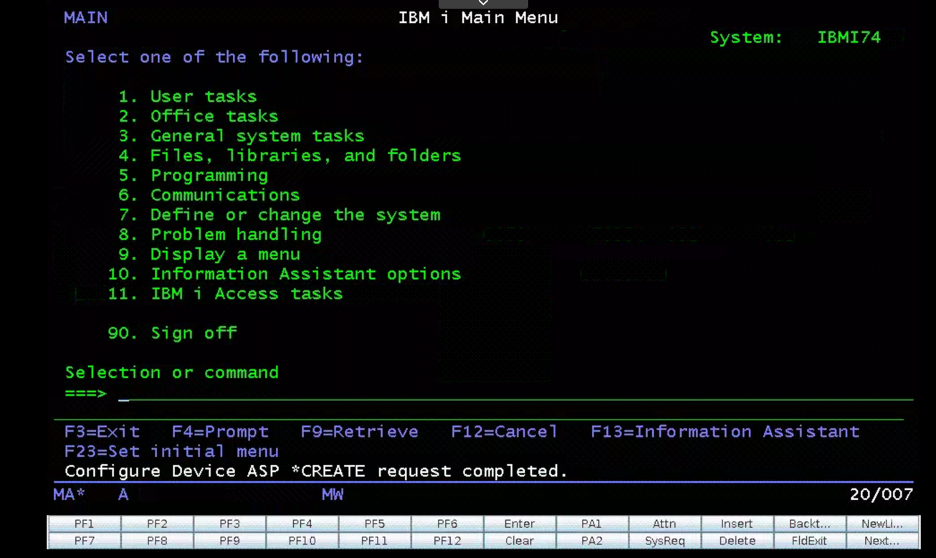
Task: Click the Clear key button
Action: point(519,541)
